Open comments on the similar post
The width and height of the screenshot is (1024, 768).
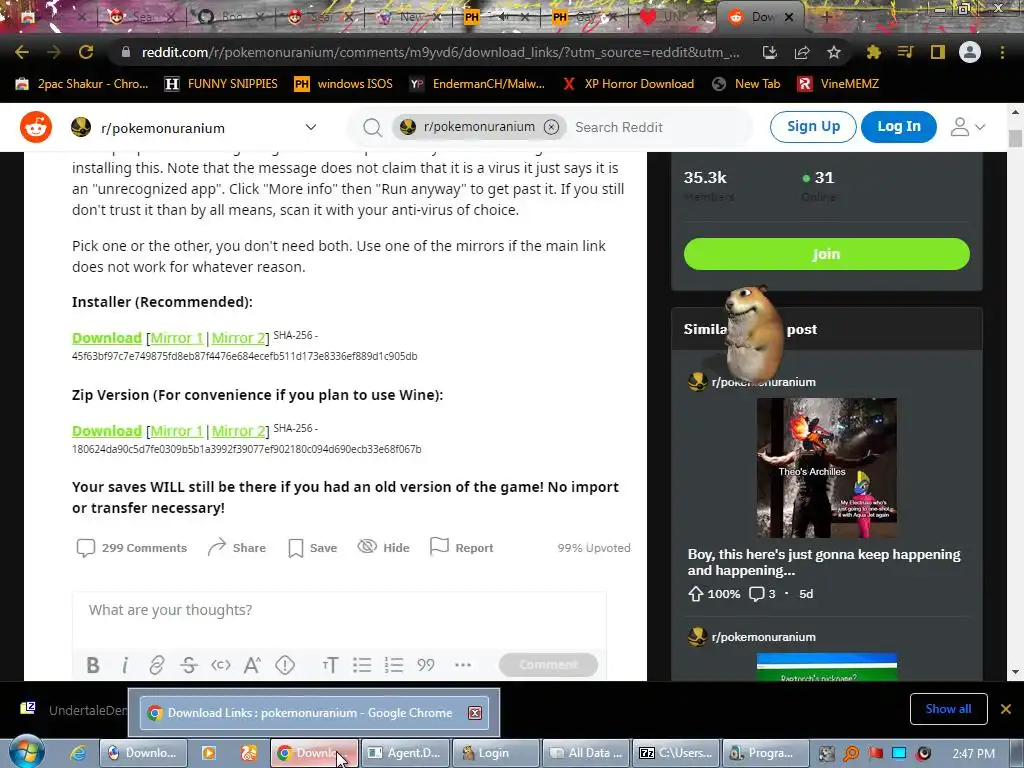pos(762,594)
